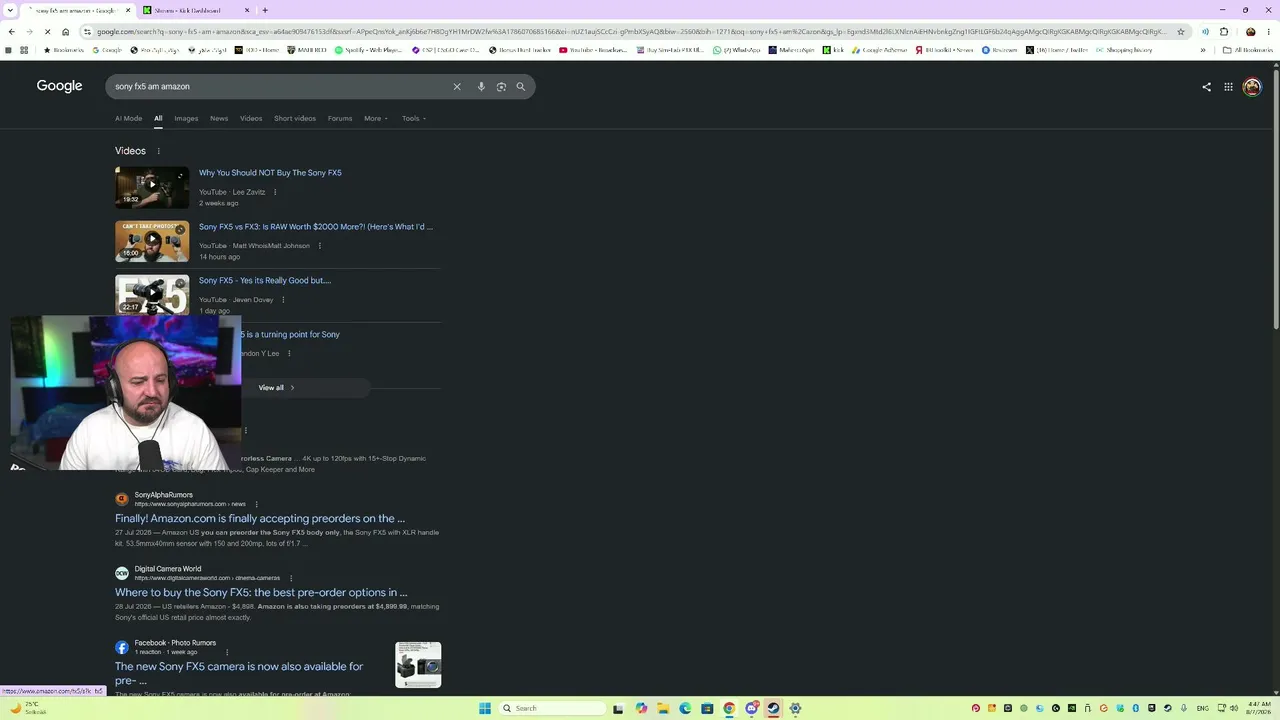Share the search results page
1280x720 pixels.
1206,87
